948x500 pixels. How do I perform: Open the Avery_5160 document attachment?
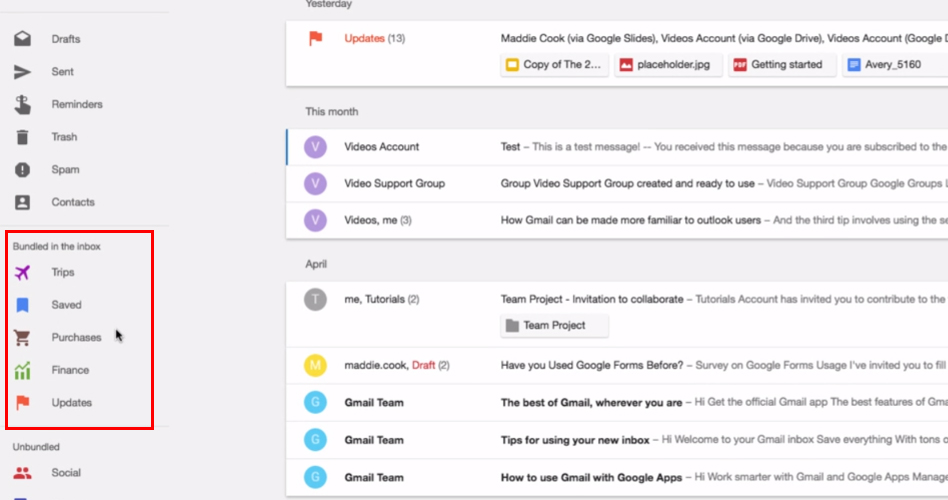click(895, 65)
